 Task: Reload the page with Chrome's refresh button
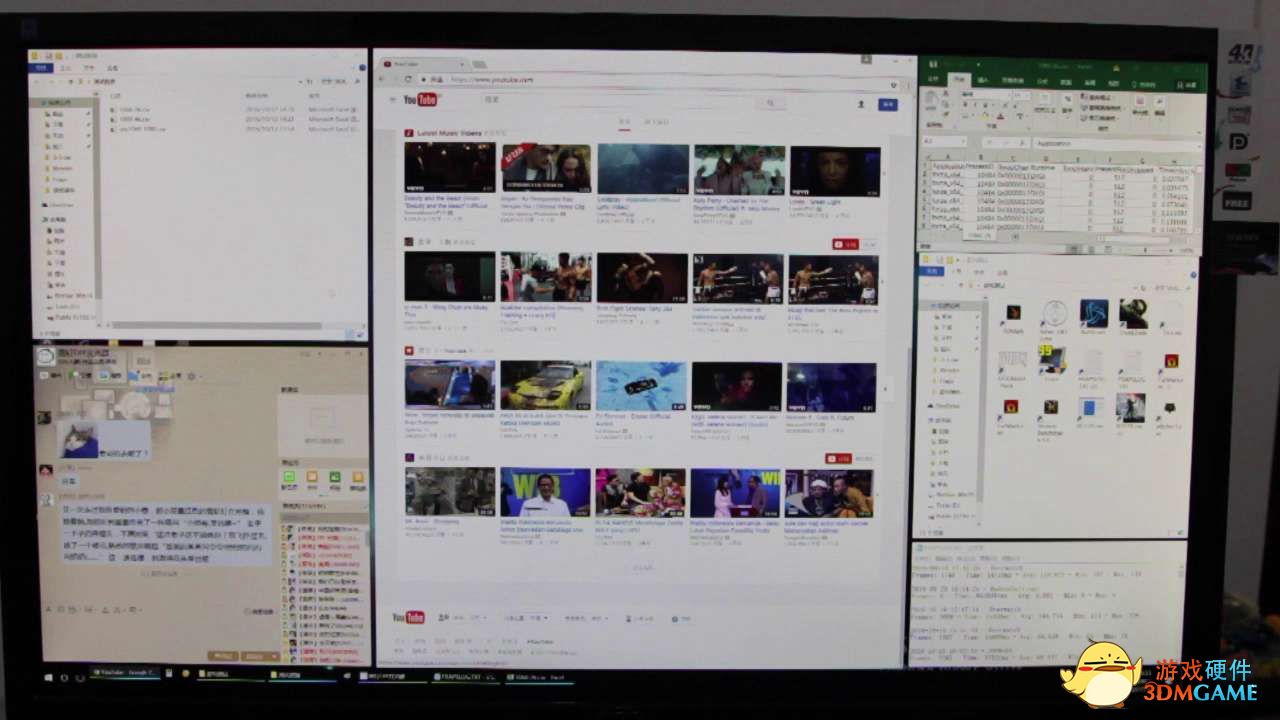408,79
